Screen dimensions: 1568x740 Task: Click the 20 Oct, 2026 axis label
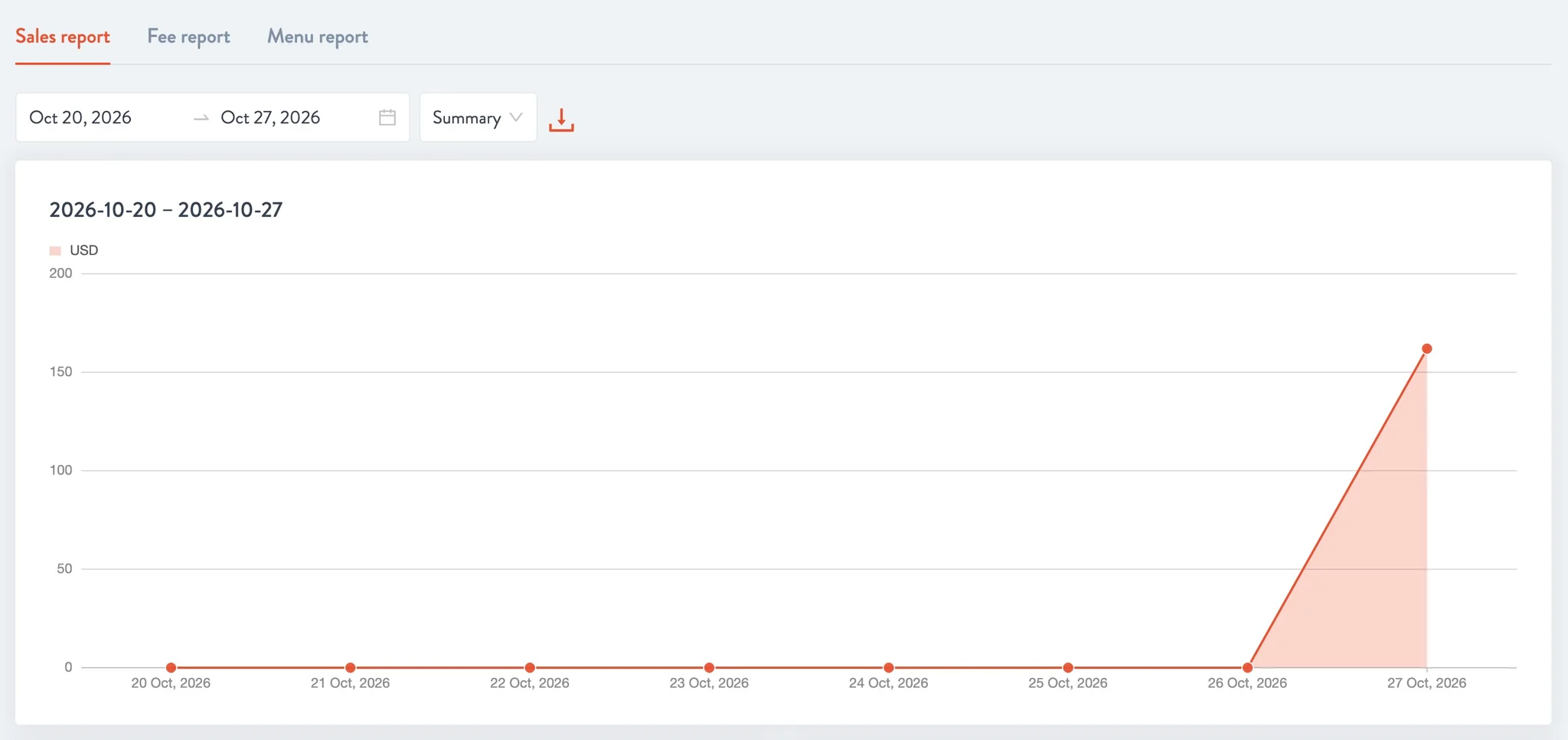[171, 683]
